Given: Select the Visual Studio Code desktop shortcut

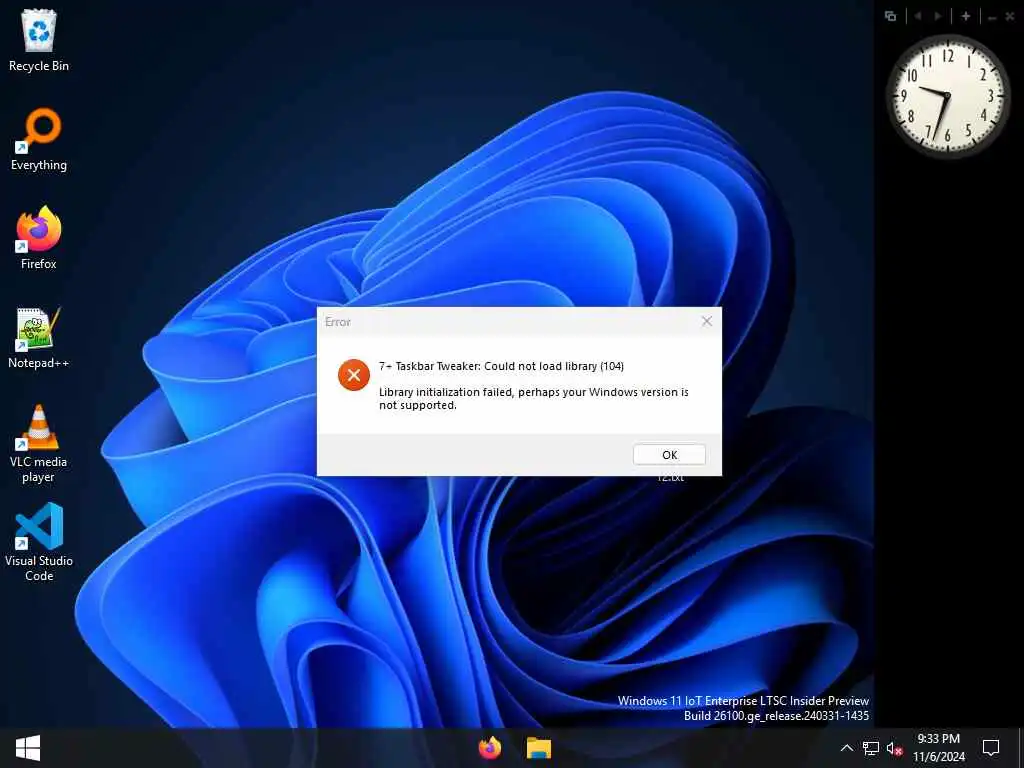Looking at the screenshot, I should coord(39,542).
